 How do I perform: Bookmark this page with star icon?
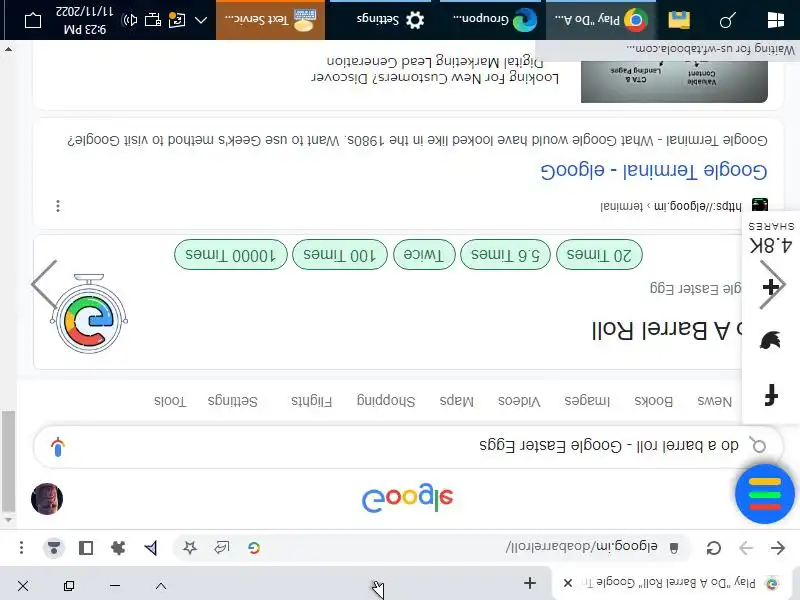click(x=190, y=547)
